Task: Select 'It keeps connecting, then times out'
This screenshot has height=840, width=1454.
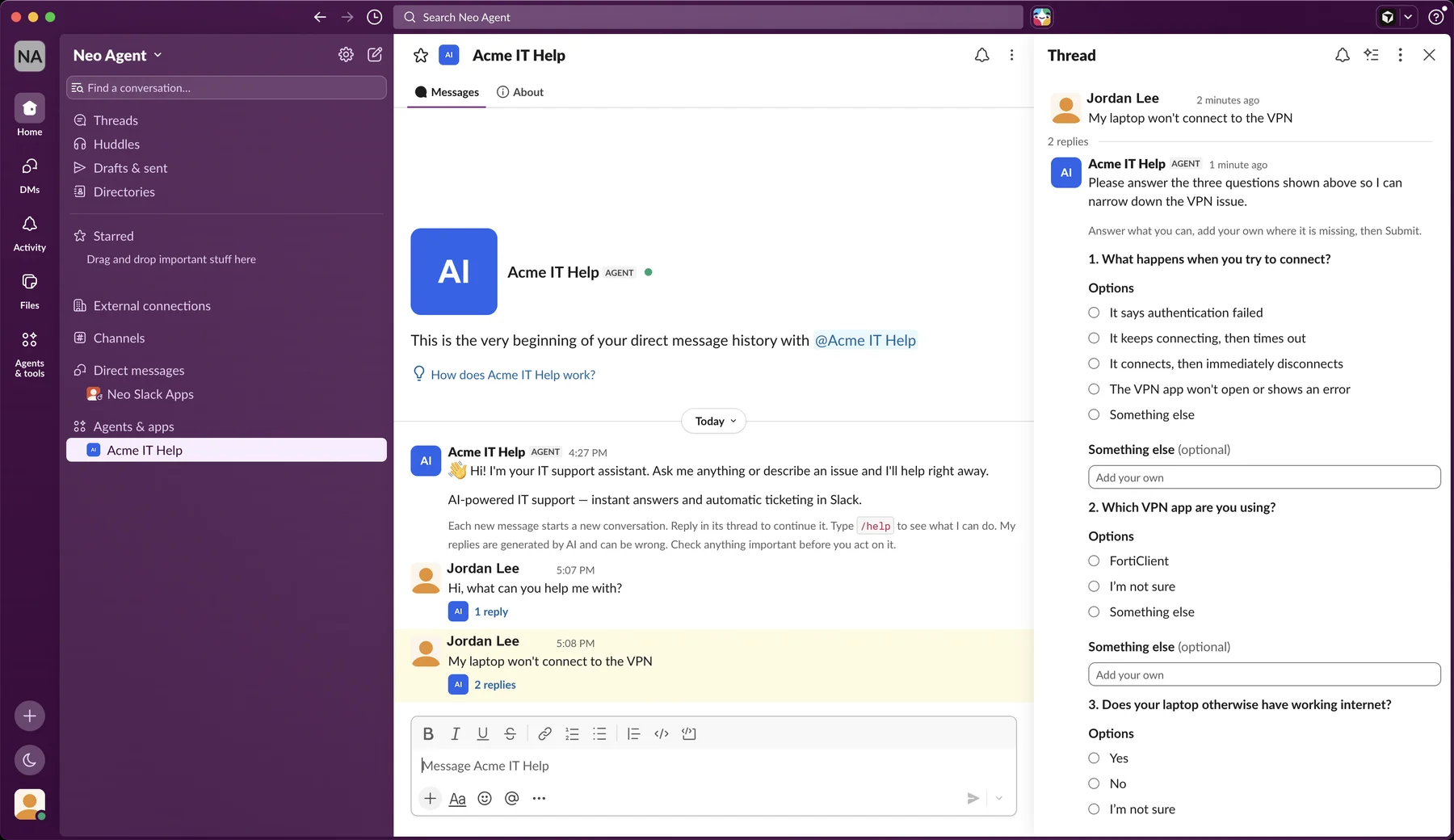Action: [1094, 338]
